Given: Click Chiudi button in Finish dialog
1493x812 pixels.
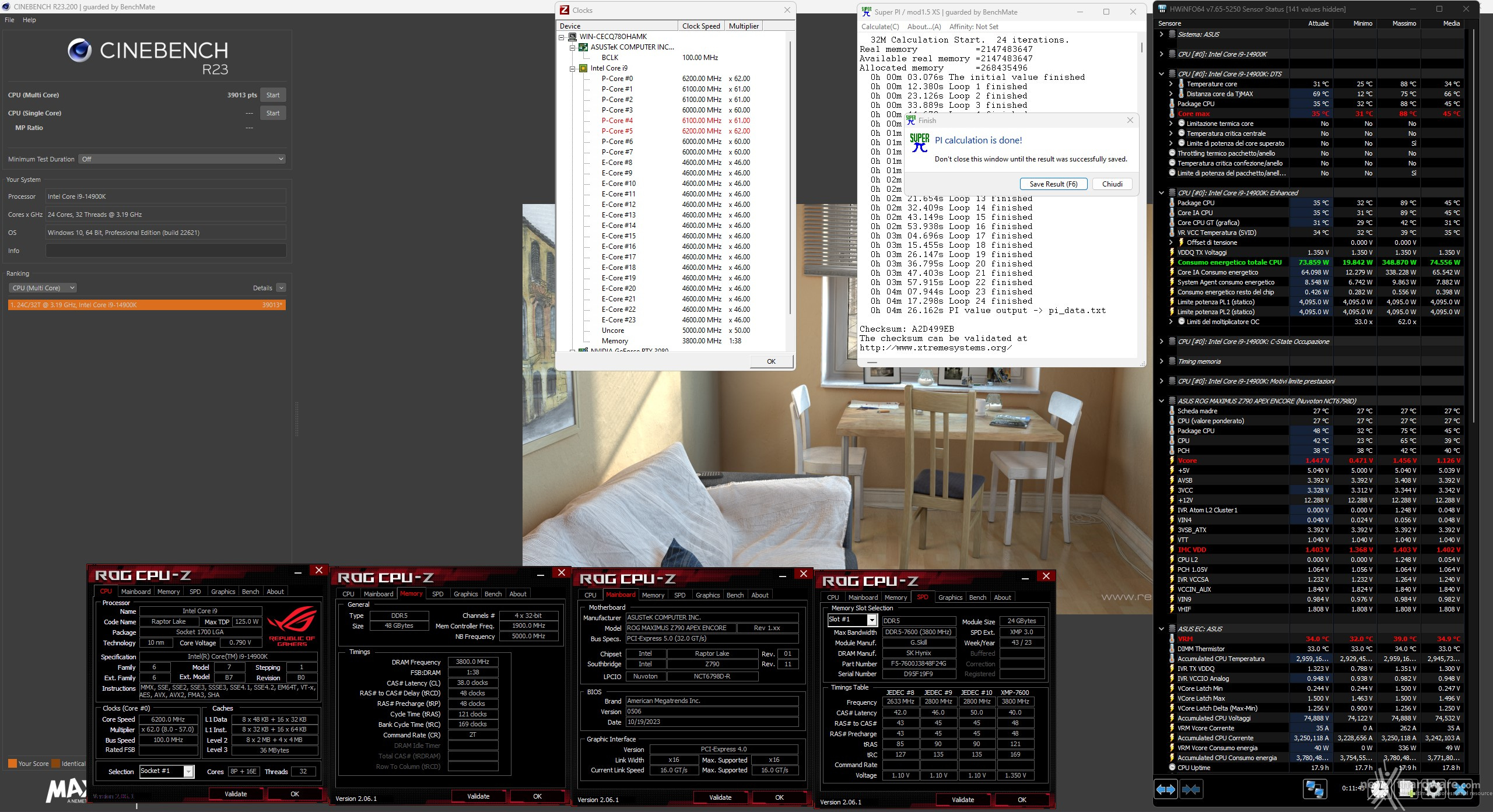Looking at the screenshot, I should (x=1112, y=184).
